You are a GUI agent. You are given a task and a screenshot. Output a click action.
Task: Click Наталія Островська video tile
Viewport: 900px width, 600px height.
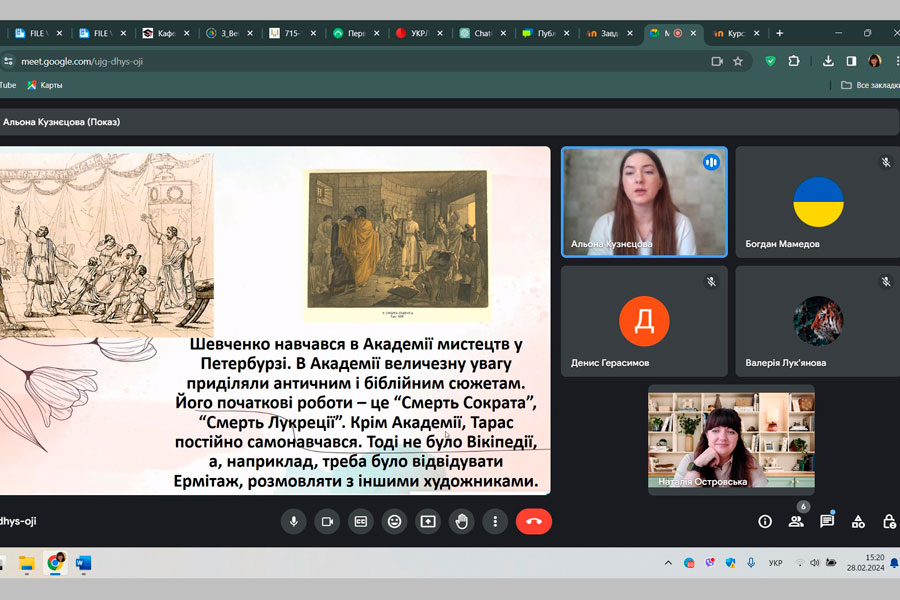tap(731, 439)
